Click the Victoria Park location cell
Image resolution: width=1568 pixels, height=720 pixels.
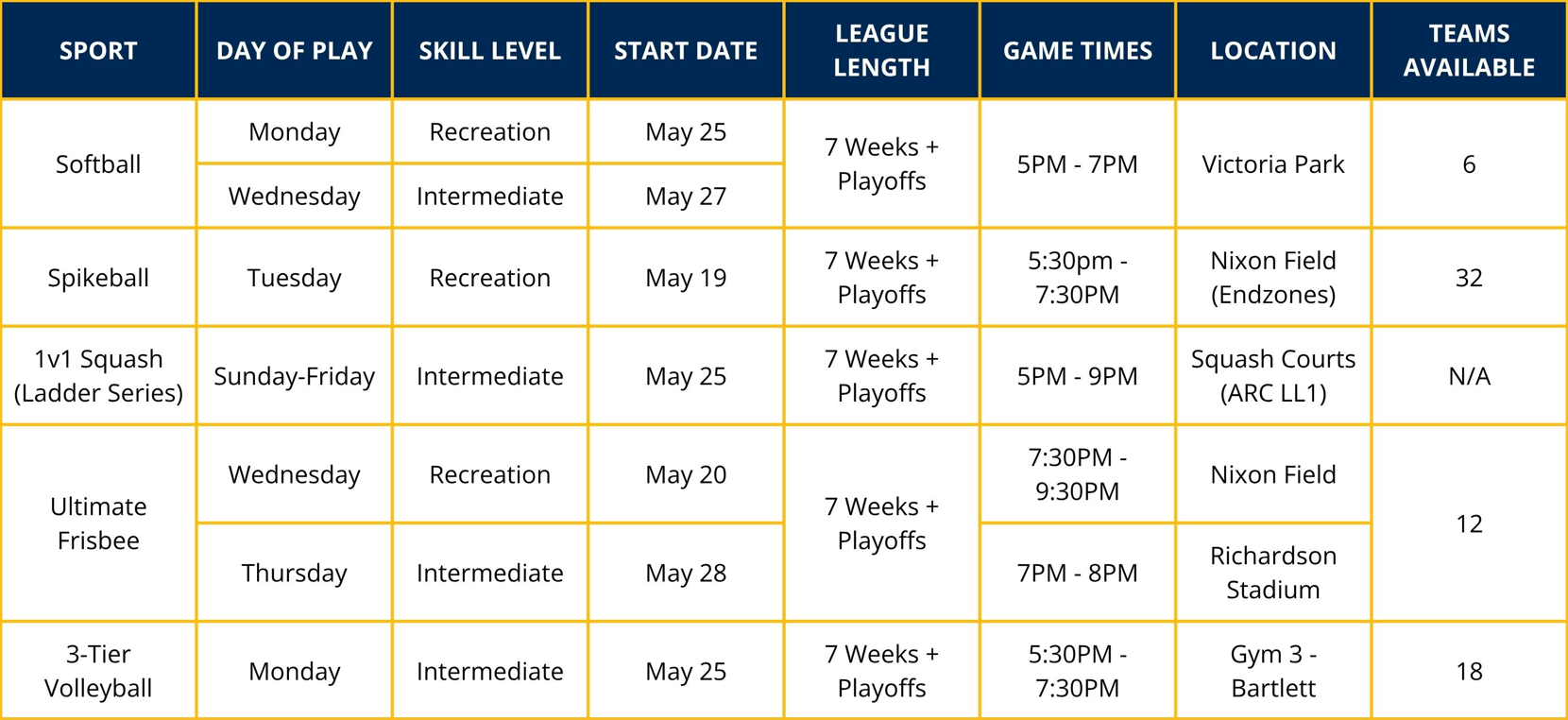(1273, 163)
